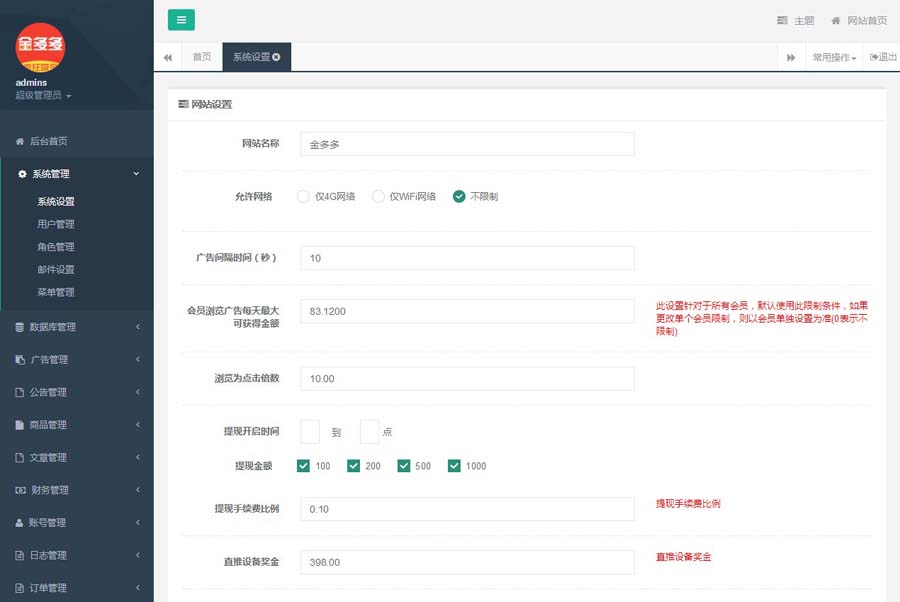Switch to the 首页 tab
This screenshot has height=602, width=900.
[202, 58]
